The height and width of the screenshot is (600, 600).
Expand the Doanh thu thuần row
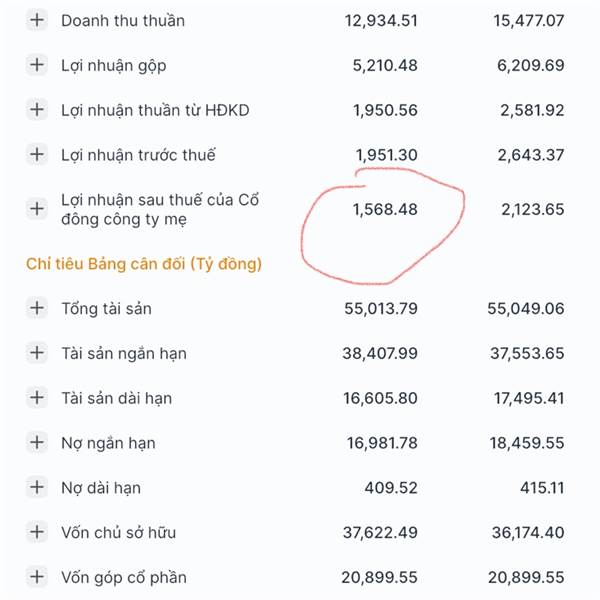tap(37, 20)
